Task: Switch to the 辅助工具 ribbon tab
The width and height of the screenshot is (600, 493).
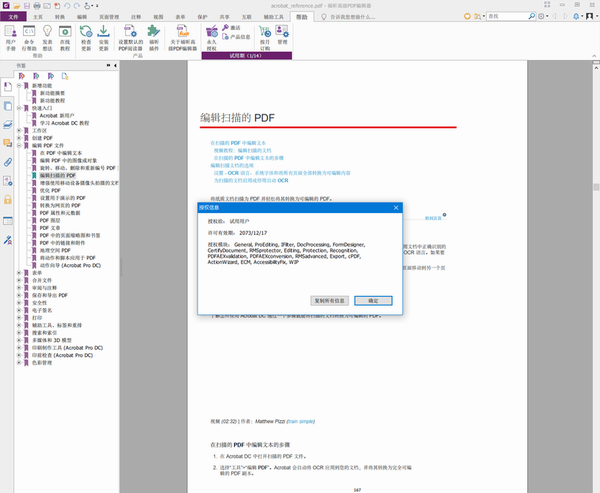Action: pos(274,17)
